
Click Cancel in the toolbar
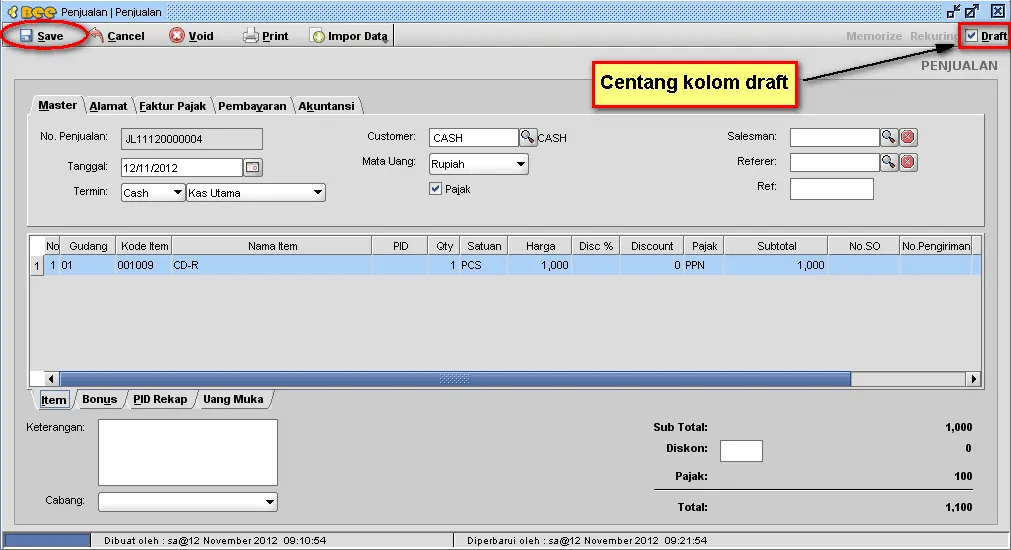[x=117, y=36]
